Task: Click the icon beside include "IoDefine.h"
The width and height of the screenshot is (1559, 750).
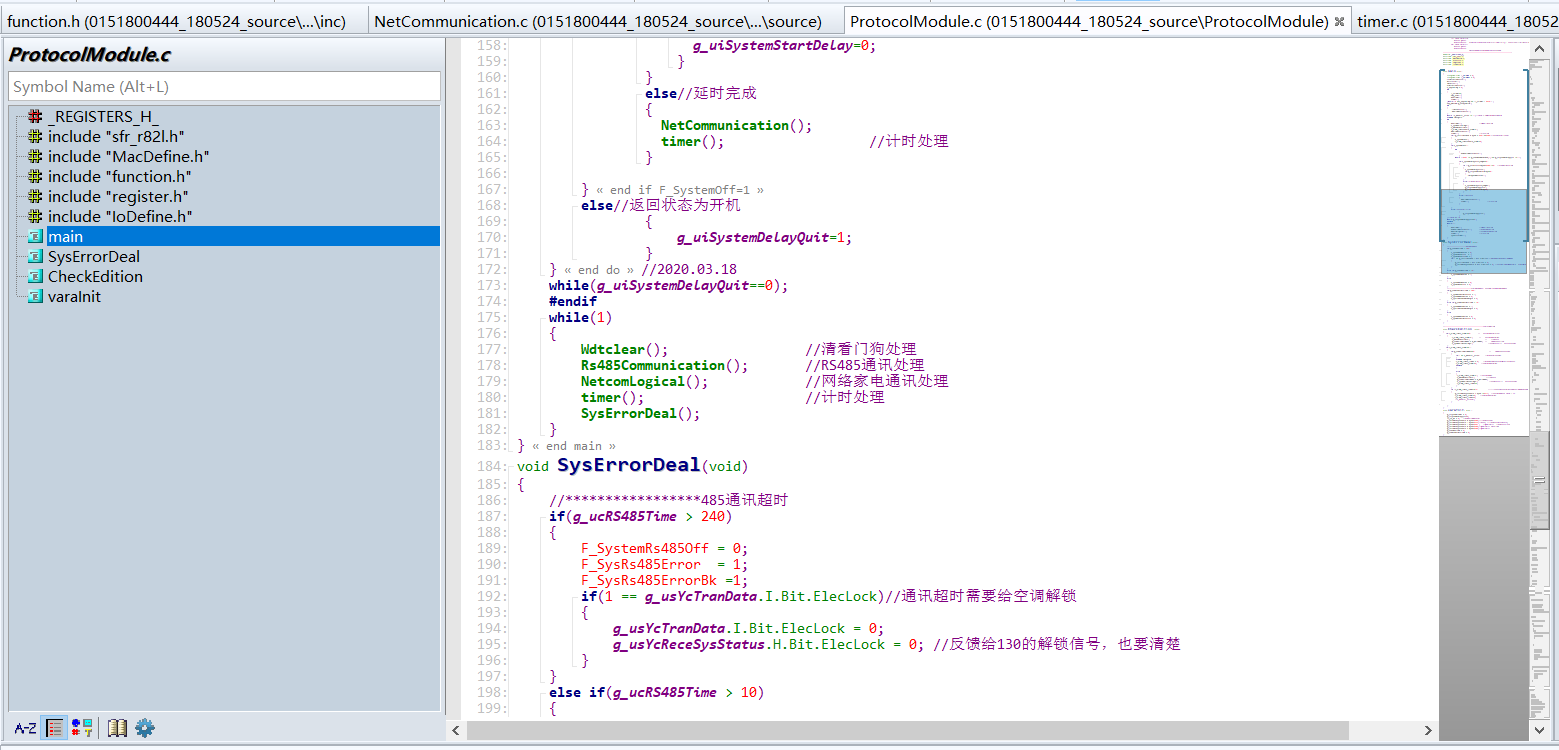Action: pos(35,216)
